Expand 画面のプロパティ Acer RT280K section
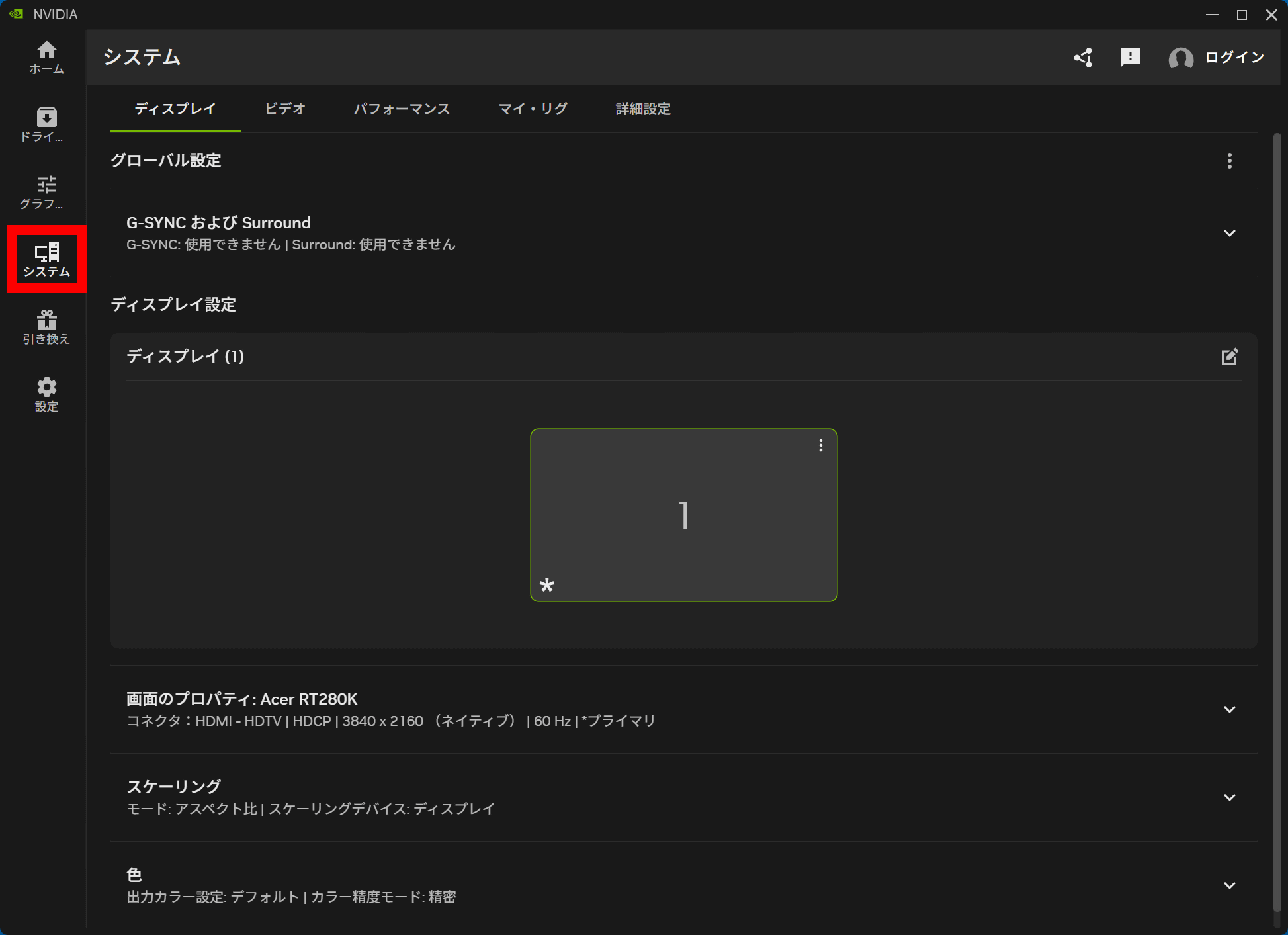 [683, 709]
